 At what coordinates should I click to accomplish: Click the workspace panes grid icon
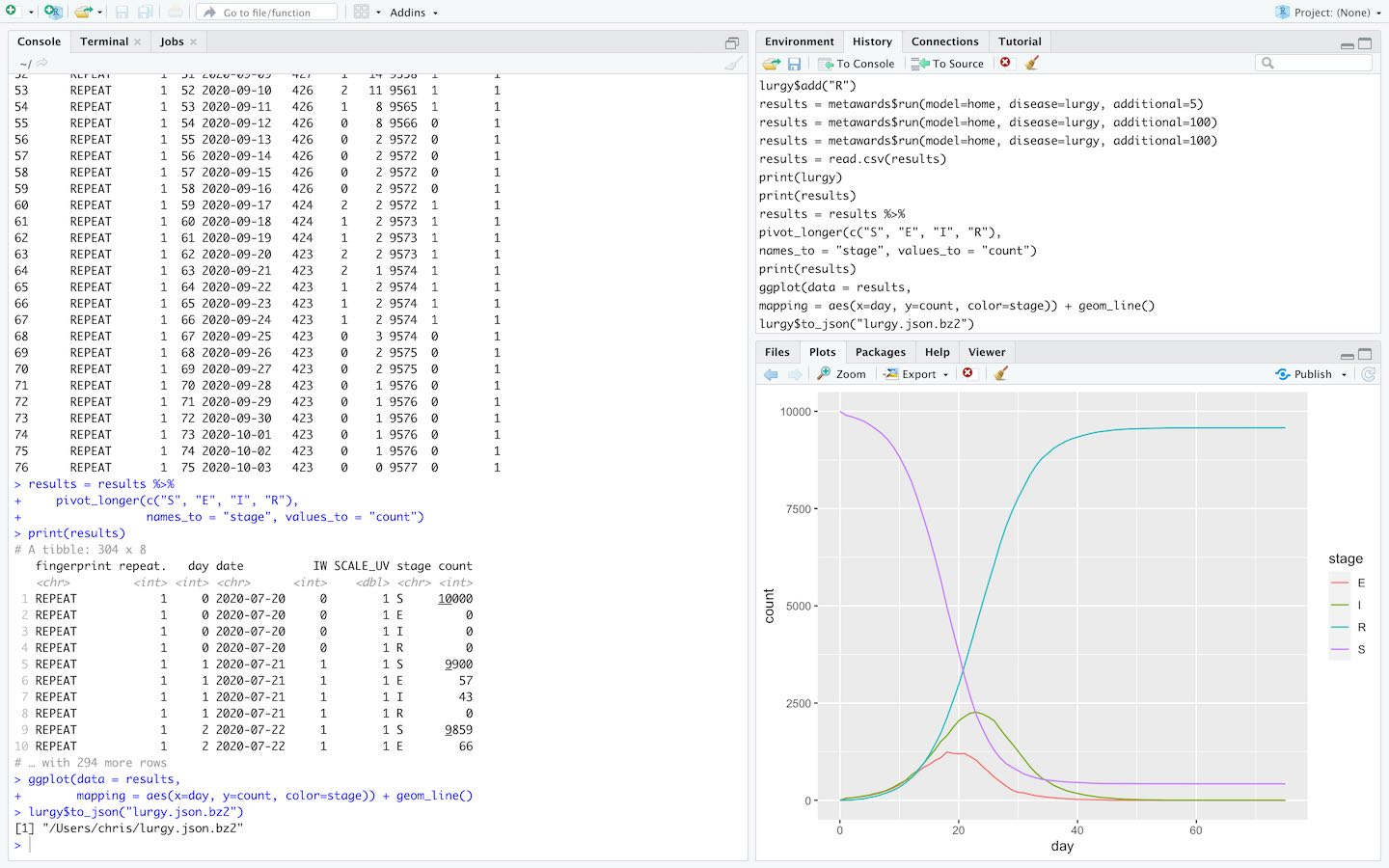(361, 12)
